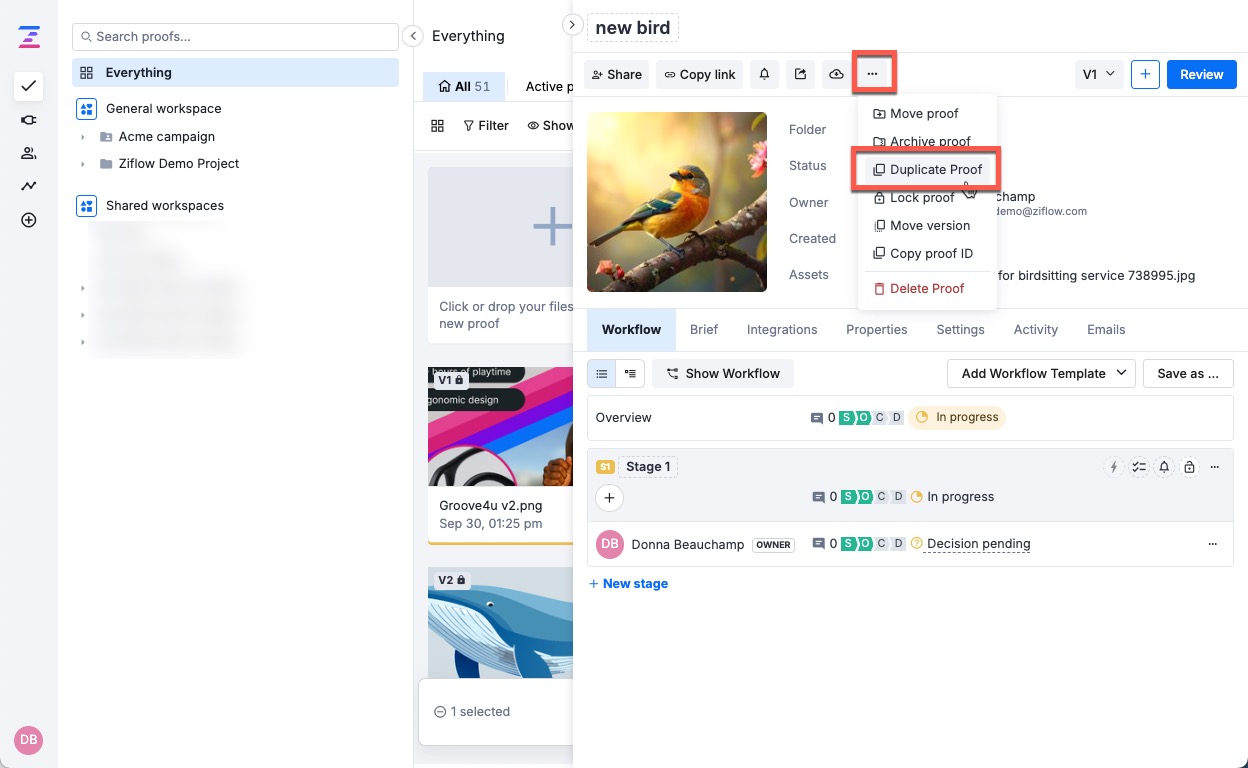Click the Review button
The height and width of the screenshot is (768, 1248).
tap(1201, 74)
